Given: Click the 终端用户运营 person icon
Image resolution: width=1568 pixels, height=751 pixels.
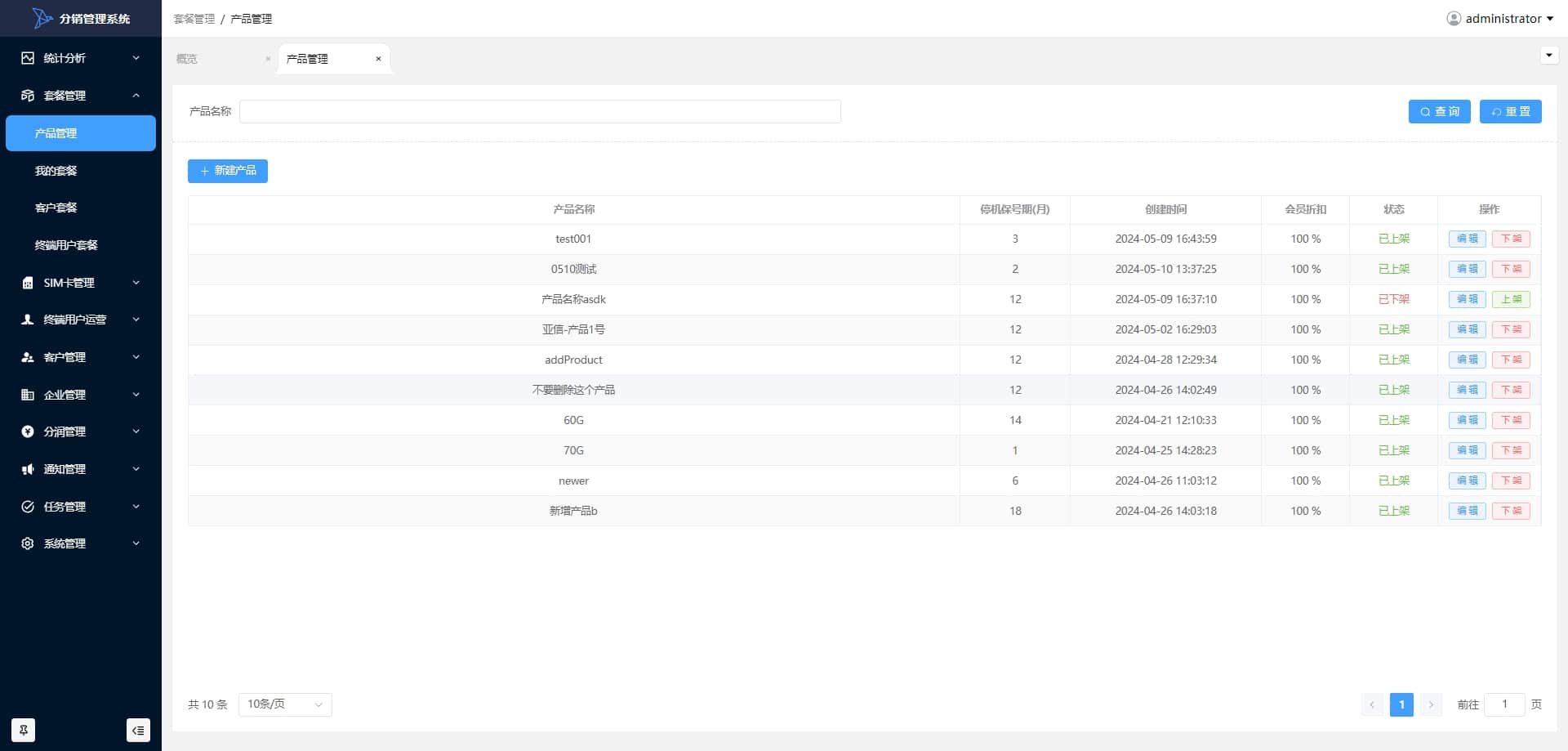Looking at the screenshot, I should click(28, 320).
